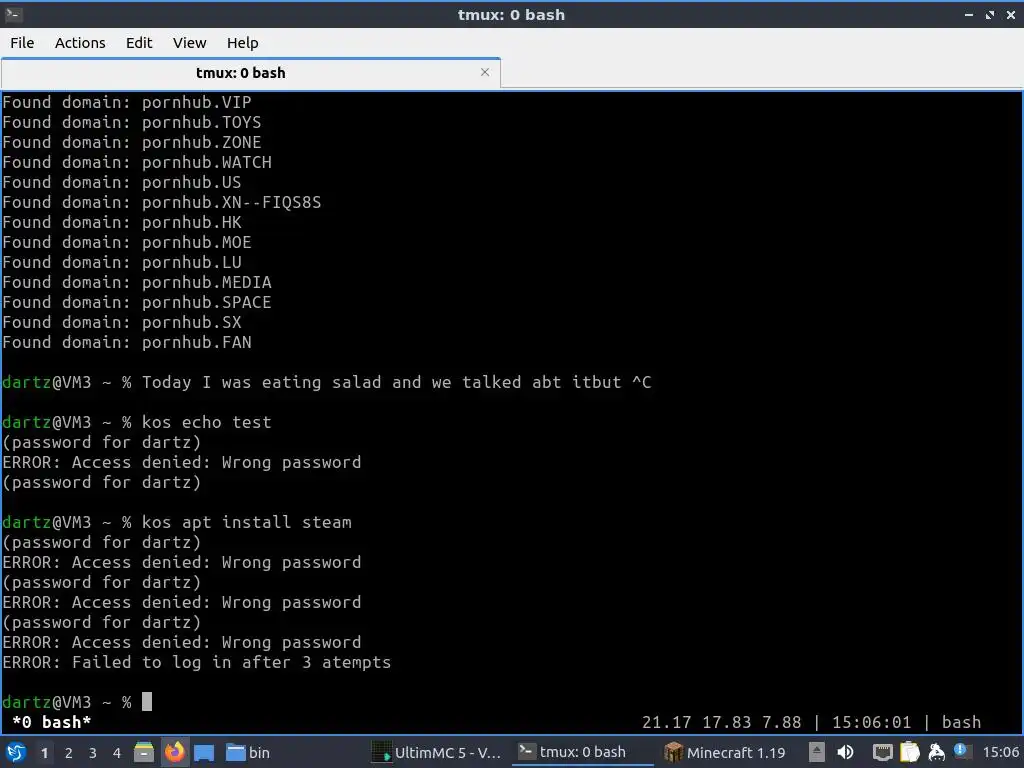Open the update notifier tray icon

pyautogui.click(x=960, y=750)
